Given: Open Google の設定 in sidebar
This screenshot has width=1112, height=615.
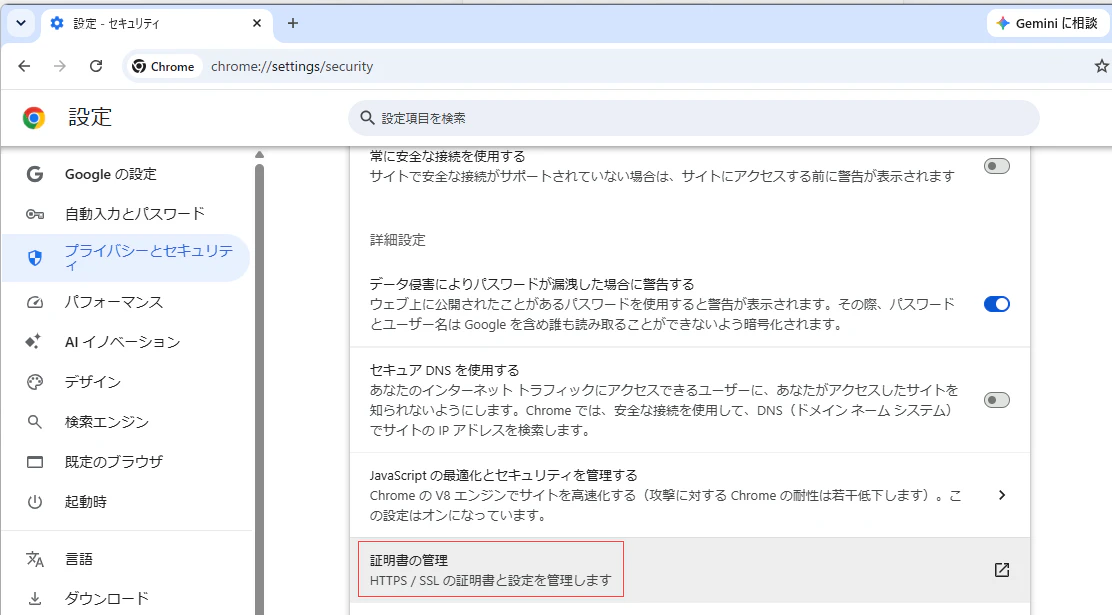Looking at the screenshot, I should pos(126,174).
